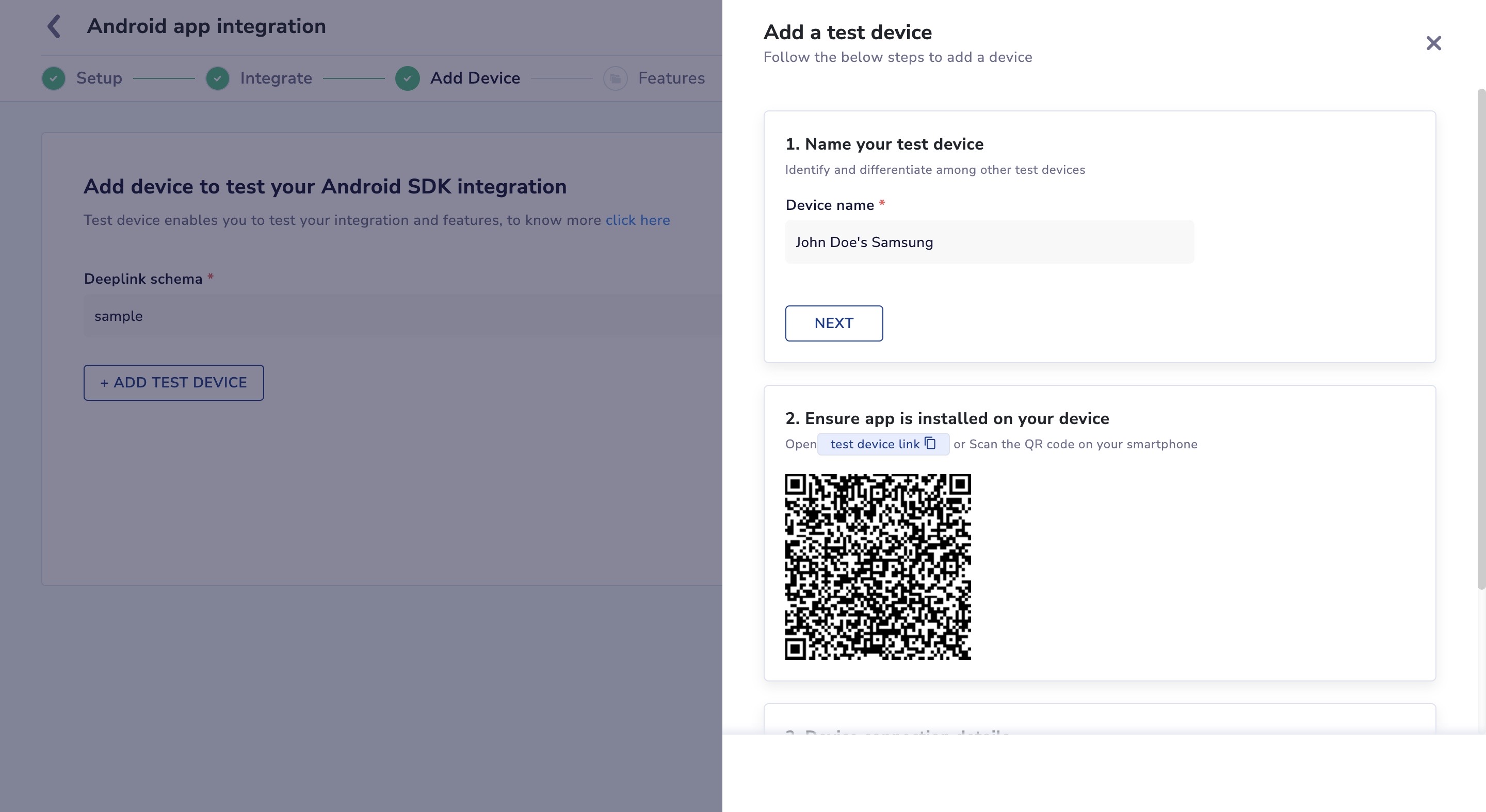Copy the test device link via copy icon

point(930,443)
